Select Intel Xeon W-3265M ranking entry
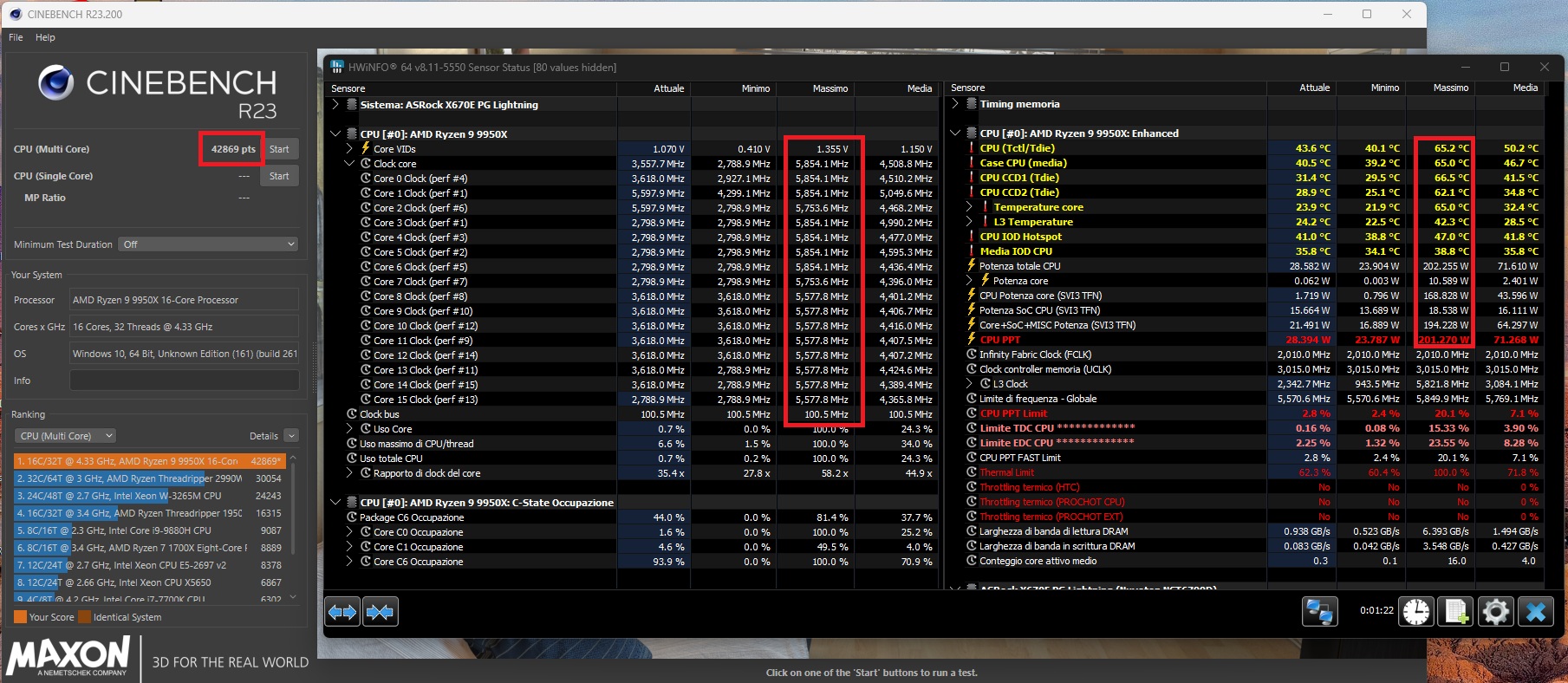The height and width of the screenshot is (683, 1568). coord(149,496)
